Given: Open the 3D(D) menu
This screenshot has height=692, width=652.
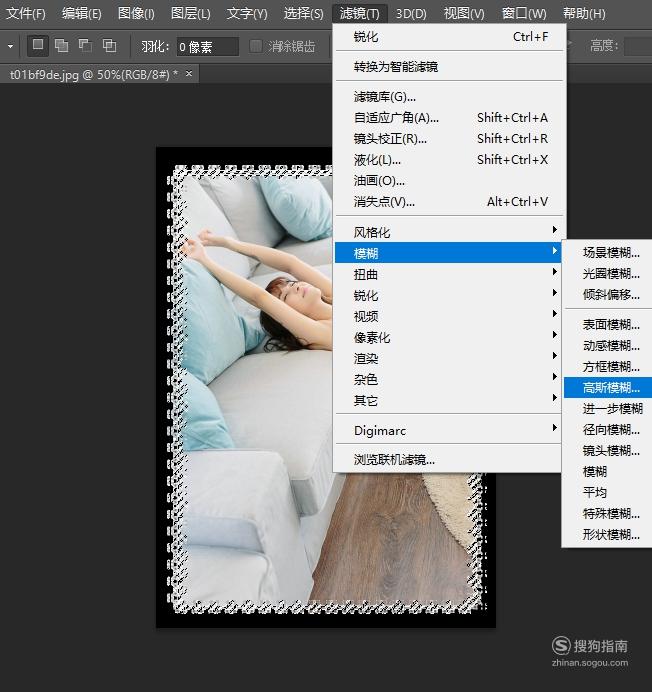Looking at the screenshot, I should point(411,14).
